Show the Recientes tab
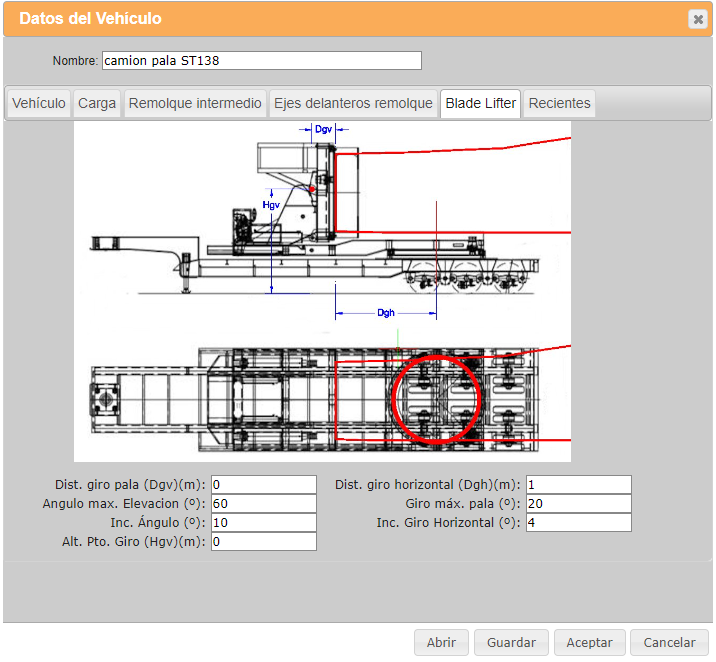The image size is (716, 662). point(560,103)
